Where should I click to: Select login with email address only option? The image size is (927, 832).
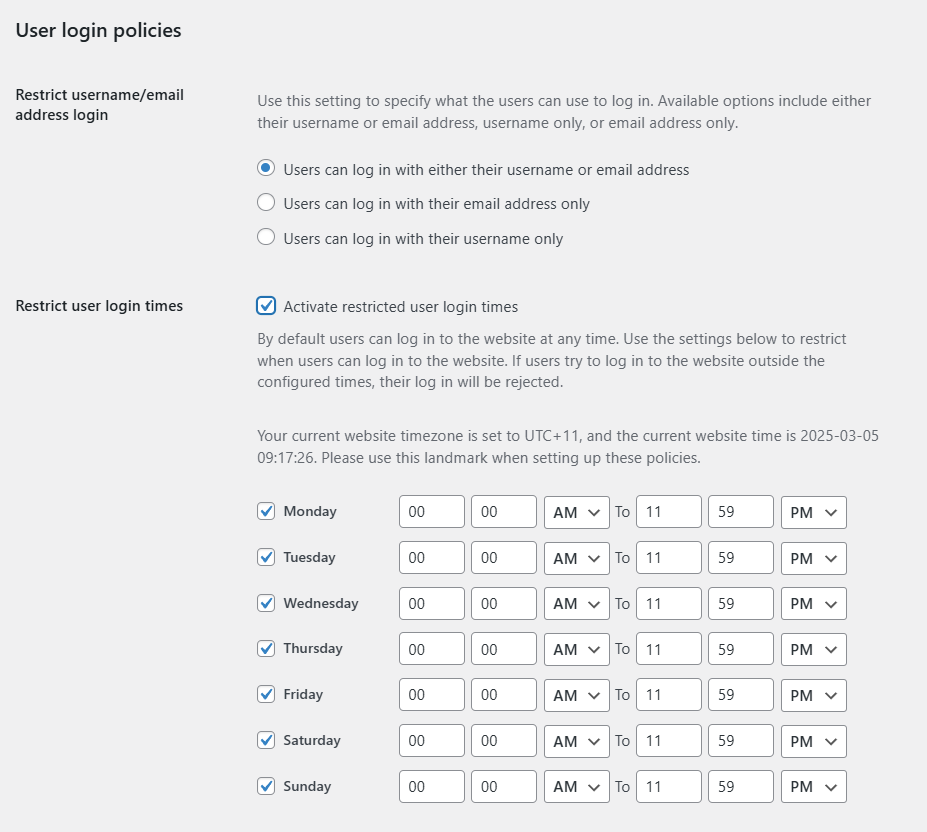(x=266, y=202)
